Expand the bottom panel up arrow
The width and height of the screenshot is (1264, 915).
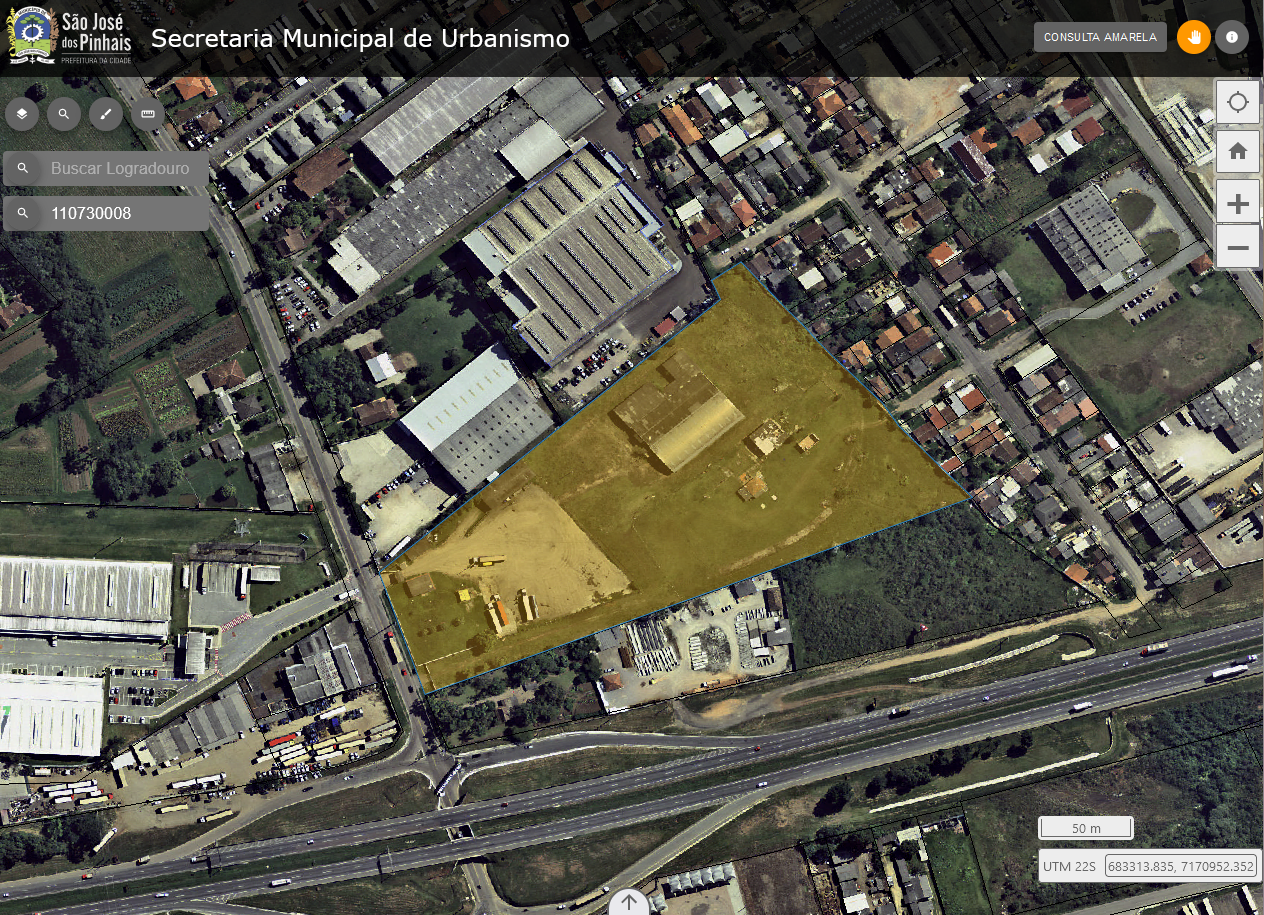[x=628, y=902]
